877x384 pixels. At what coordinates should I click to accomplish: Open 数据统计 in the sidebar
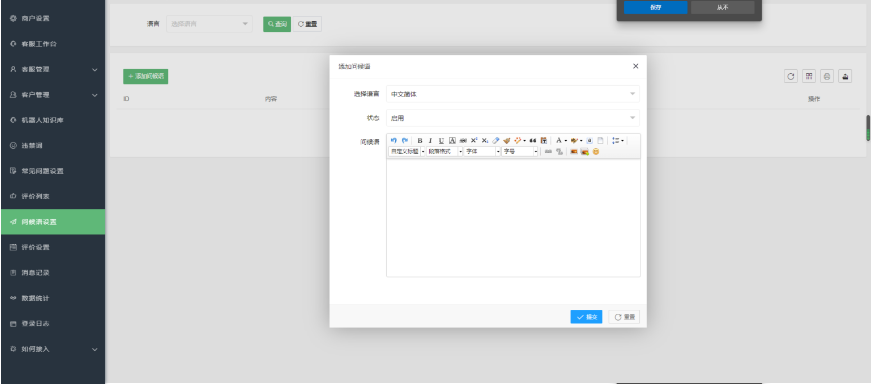tap(53, 298)
